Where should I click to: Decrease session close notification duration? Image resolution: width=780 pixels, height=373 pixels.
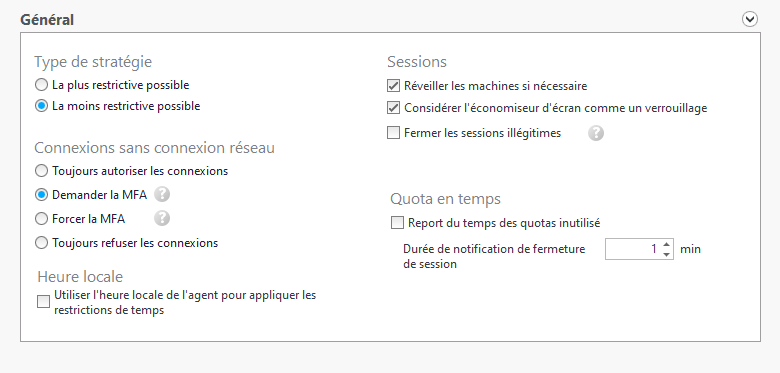tap(667, 254)
